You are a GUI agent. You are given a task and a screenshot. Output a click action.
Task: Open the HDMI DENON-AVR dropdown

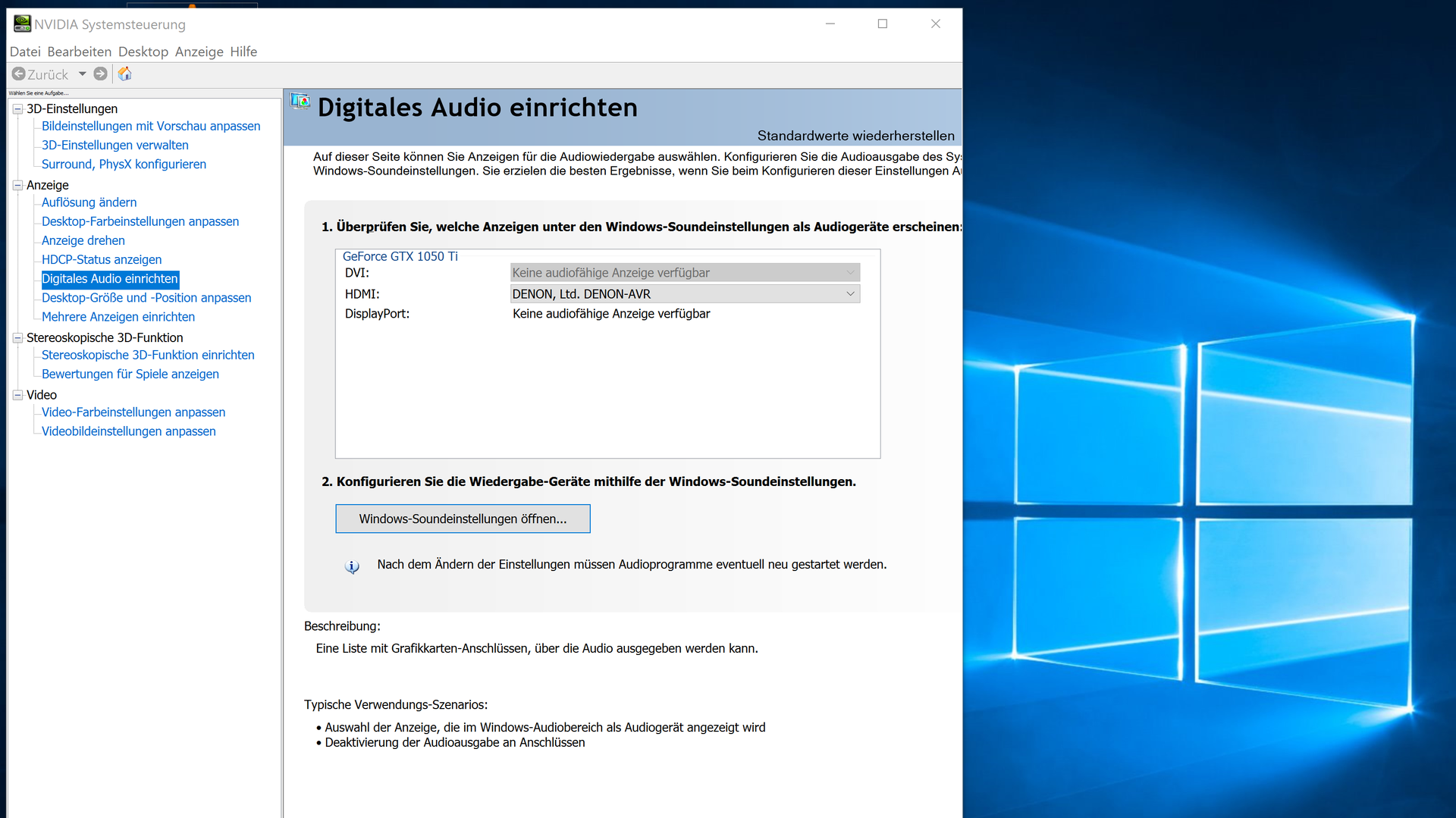pyautogui.click(x=685, y=294)
